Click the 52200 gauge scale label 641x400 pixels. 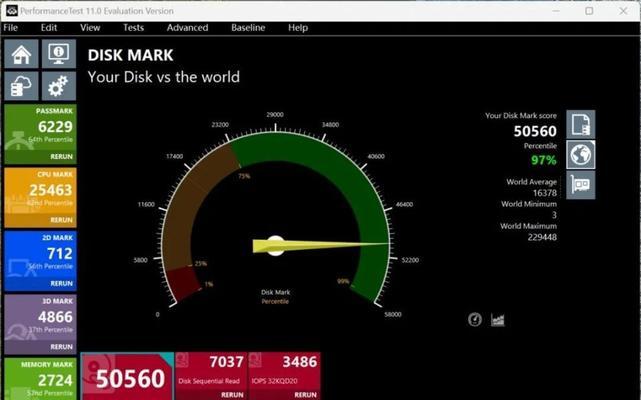point(410,260)
